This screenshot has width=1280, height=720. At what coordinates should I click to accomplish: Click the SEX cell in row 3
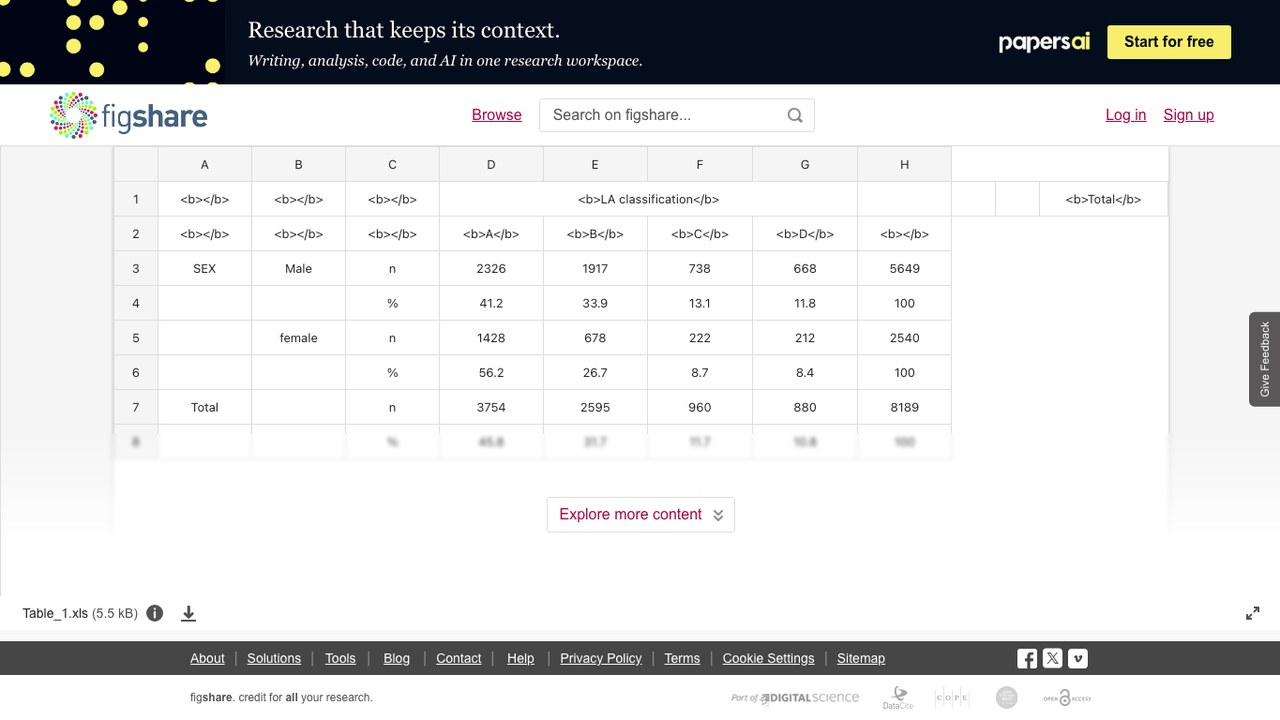point(205,268)
